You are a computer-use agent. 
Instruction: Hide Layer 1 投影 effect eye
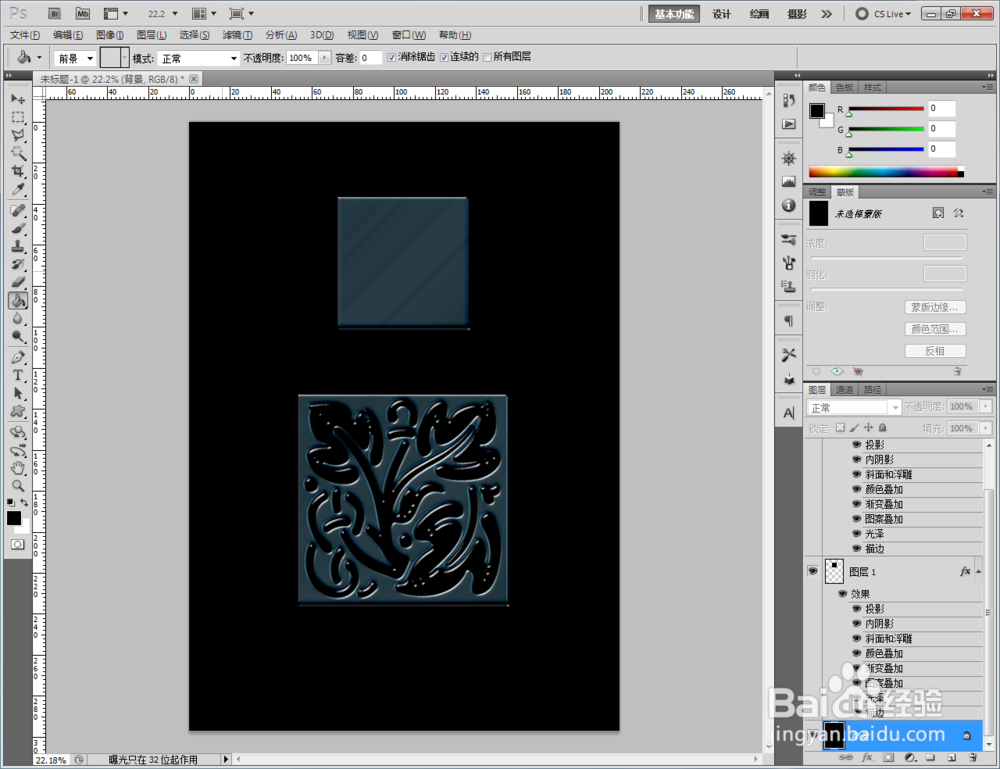[x=857, y=608]
